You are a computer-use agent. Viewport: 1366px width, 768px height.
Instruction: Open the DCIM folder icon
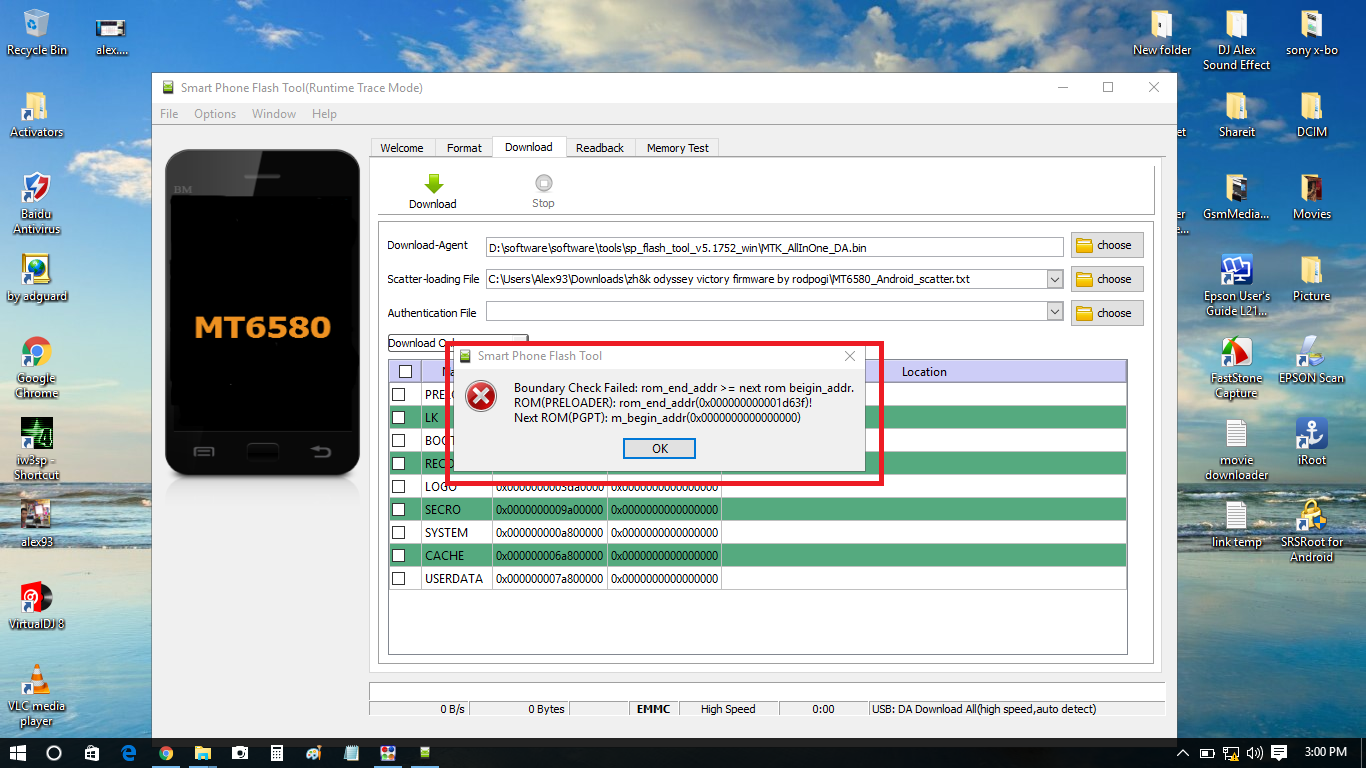tap(1311, 106)
